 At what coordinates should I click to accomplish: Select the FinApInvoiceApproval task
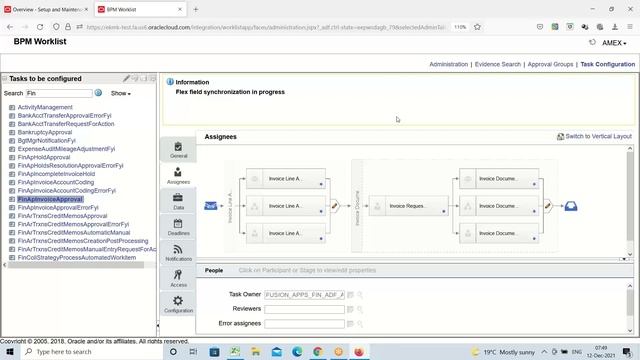(x=50, y=199)
